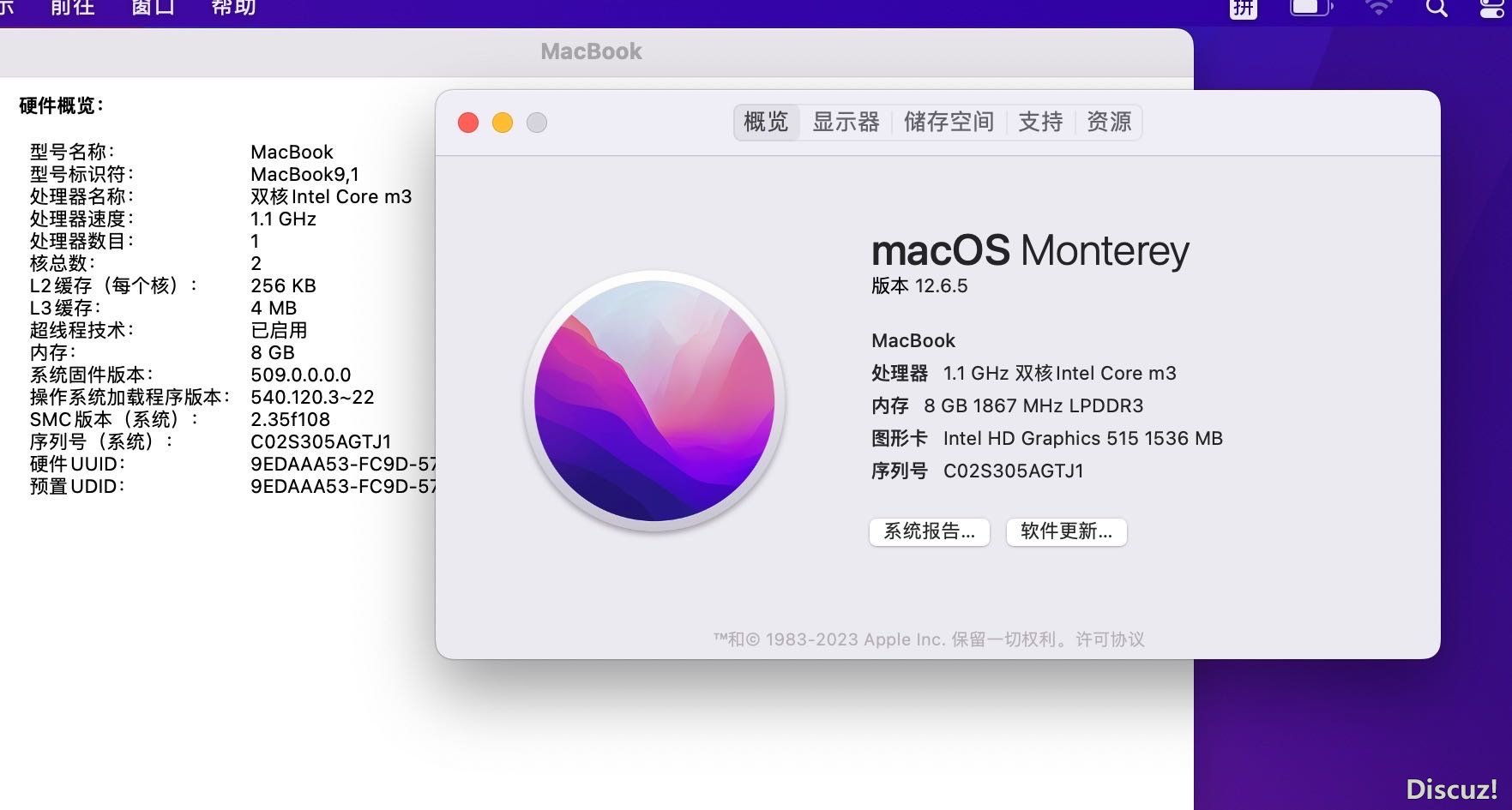The width and height of the screenshot is (1512, 810).
Task: Open Spotlight search icon
Action: (x=1437, y=8)
